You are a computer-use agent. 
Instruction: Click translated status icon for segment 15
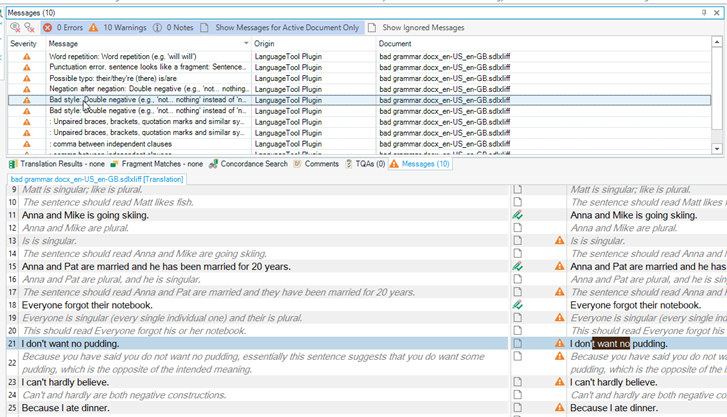[x=517, y=267]
